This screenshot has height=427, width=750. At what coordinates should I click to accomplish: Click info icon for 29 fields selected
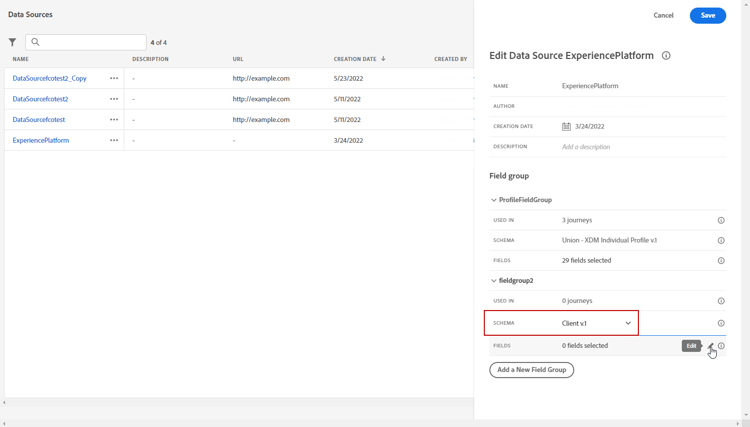click(721, 261)
